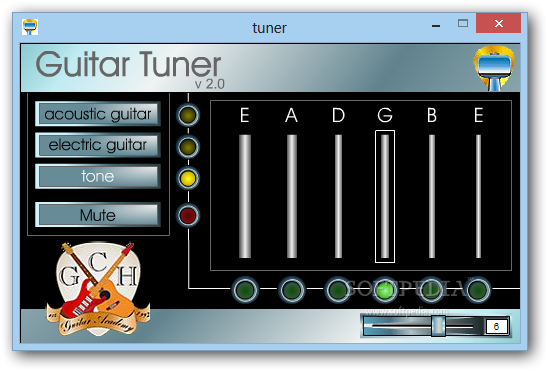
Task: Click the Guitar Tuner title text
Action: click(128, 64)
